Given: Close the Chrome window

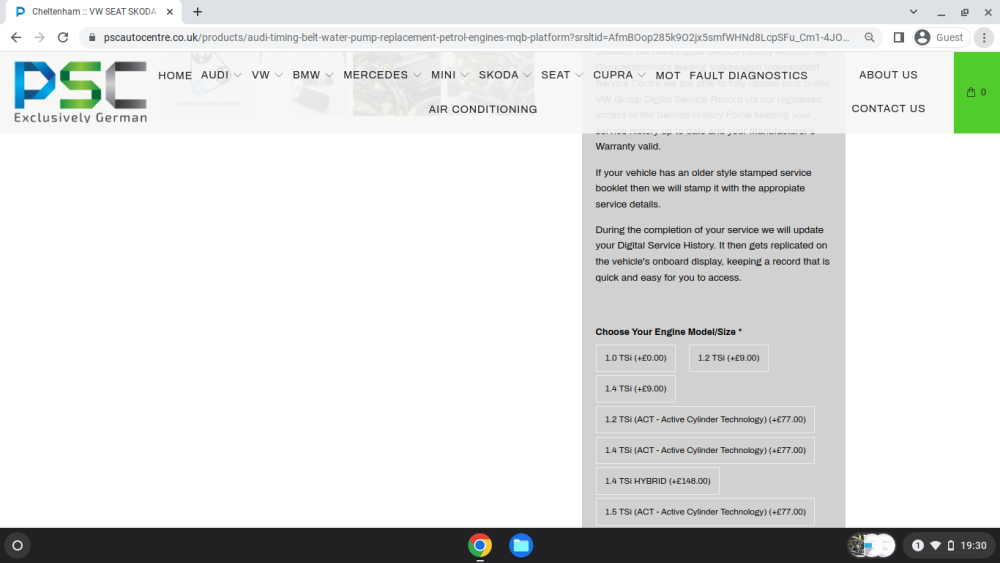Looking at the screenshot, I should pyautogui.click(x=988, y=11).
